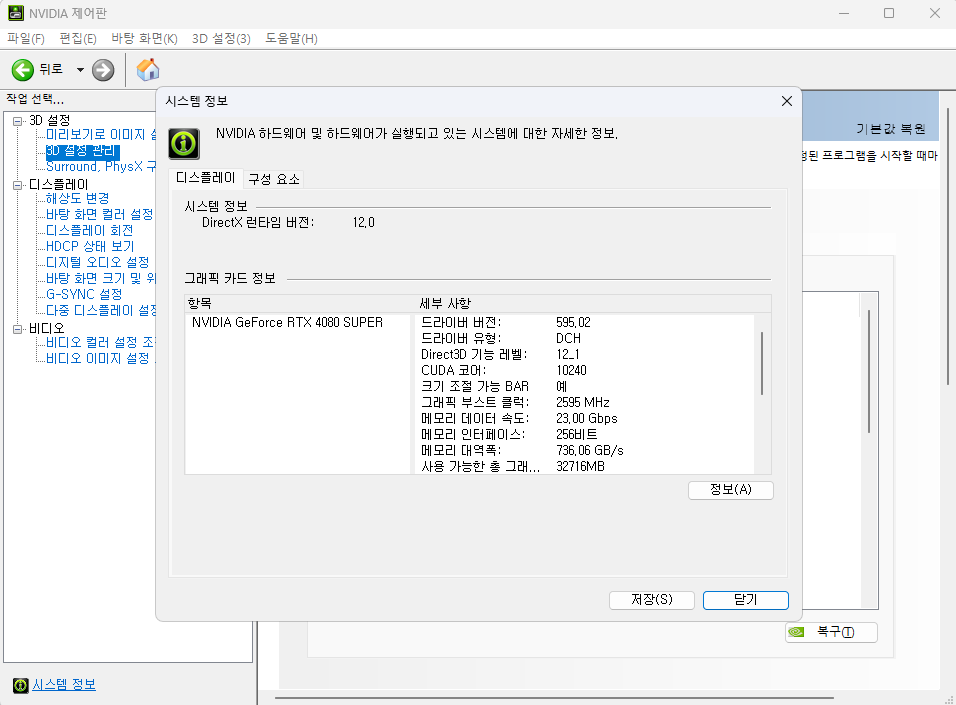Image resolution: width=956 pixels, height=705 pixels.
Task: Click the 메모리 인터페이스 value 256비트
Action: 576,434
